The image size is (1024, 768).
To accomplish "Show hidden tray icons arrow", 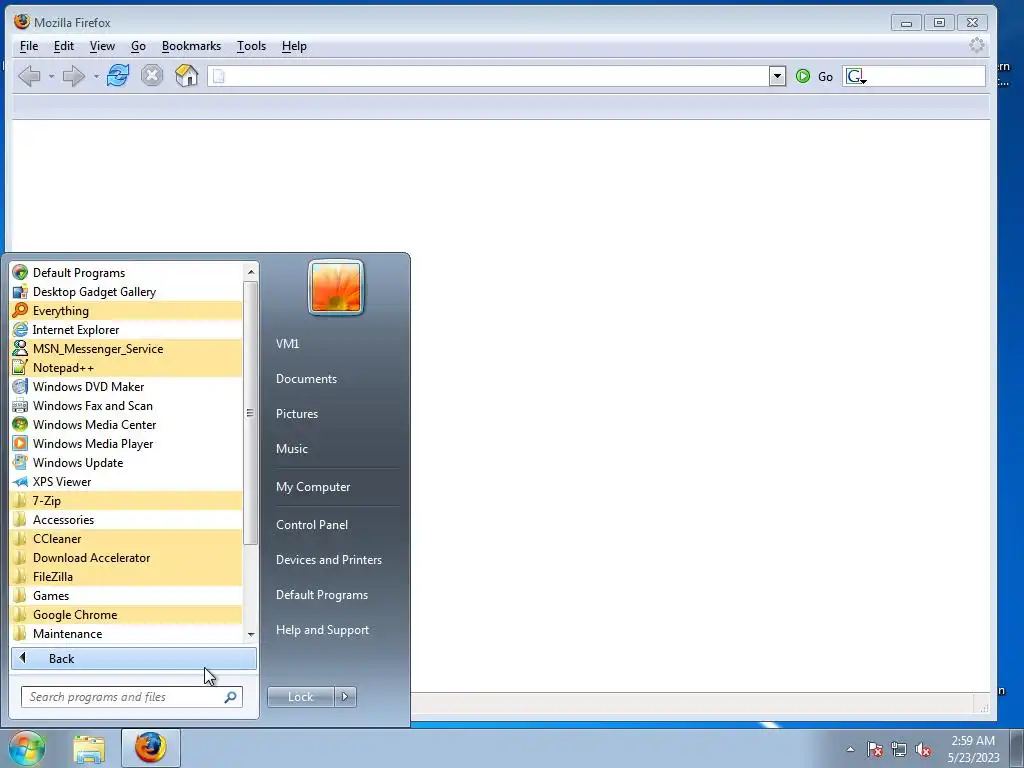I will point(850,750).
